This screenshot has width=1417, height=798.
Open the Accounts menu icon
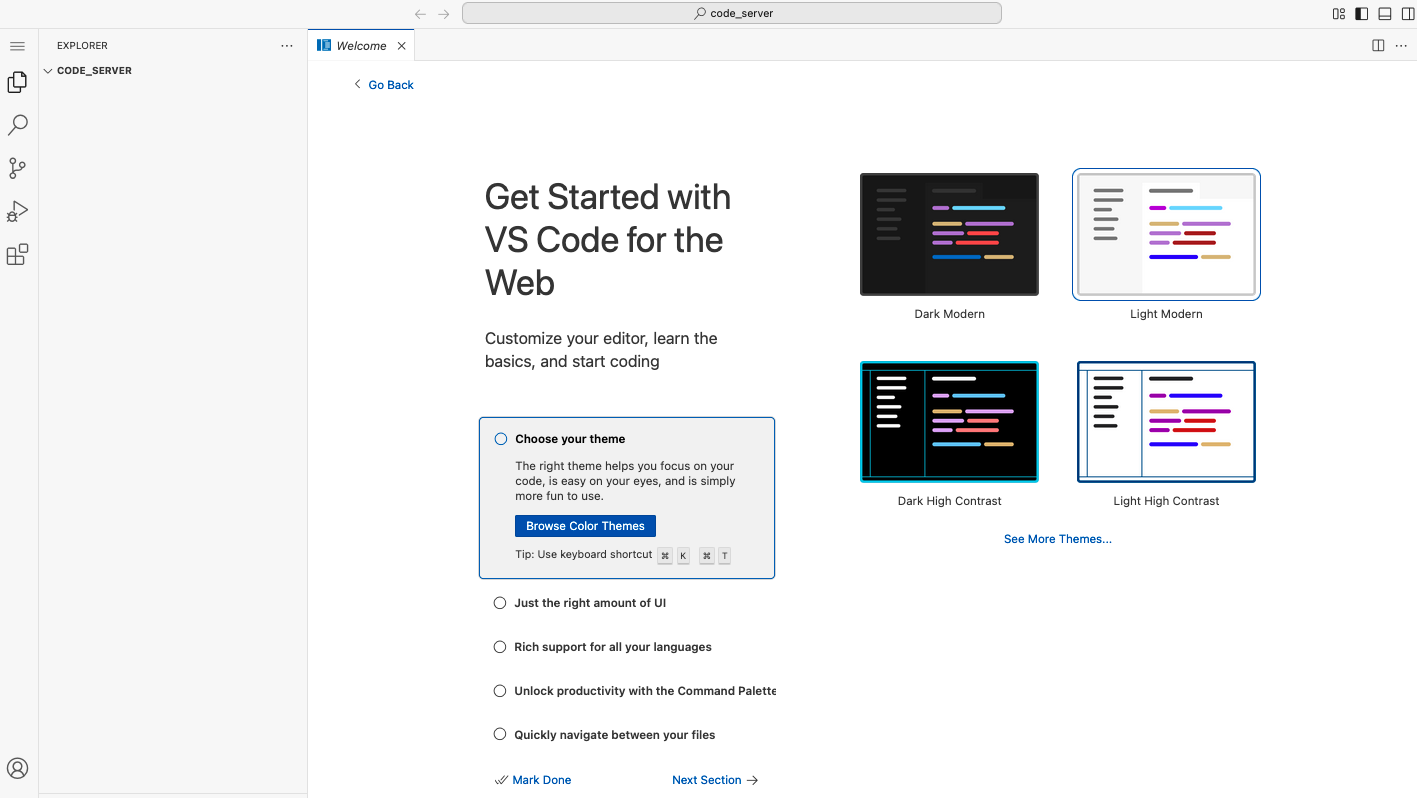coord(17,768)
